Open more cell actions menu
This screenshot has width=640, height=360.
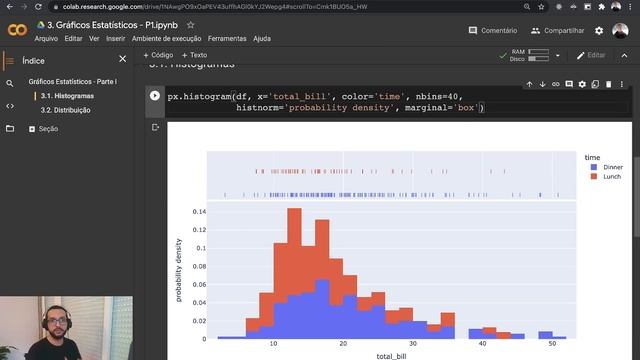[x=622, y=84]
